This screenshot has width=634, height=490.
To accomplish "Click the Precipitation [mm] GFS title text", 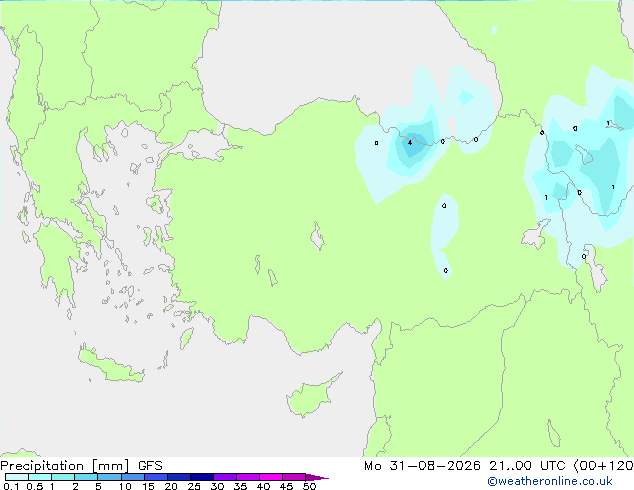I will click(81, 466).
